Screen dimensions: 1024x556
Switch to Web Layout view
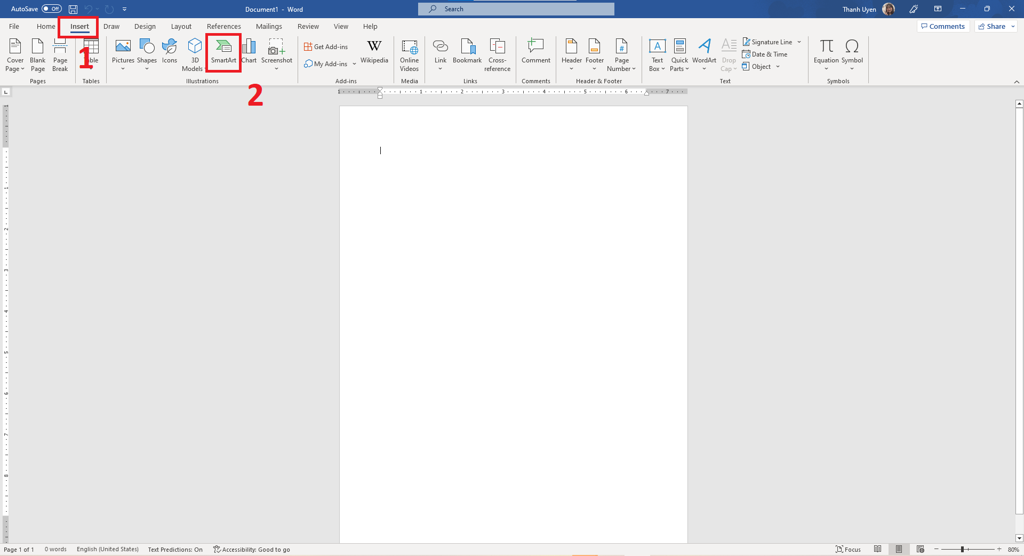point(920,549)
